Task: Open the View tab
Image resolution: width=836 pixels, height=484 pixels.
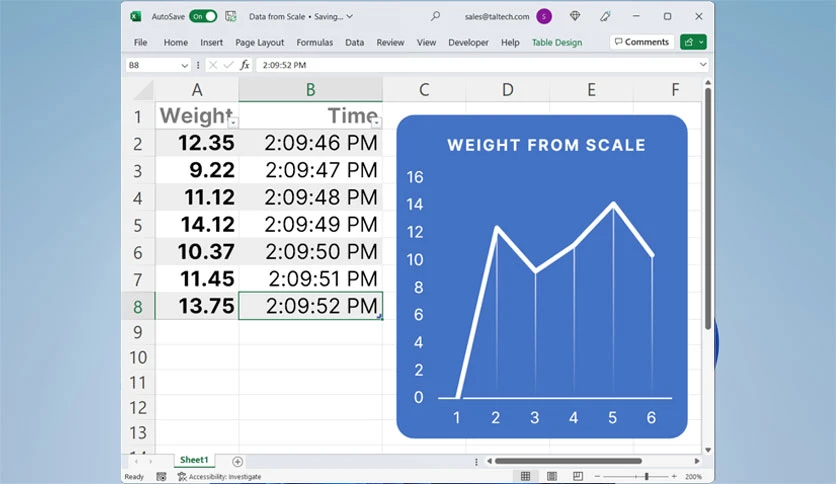Action: pyautogui.click(x=426, y=42)
